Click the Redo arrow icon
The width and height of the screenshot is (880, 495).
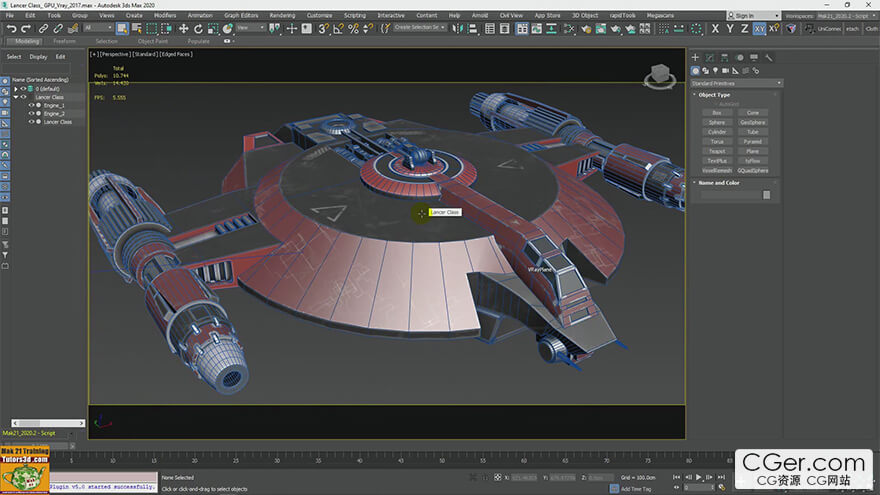26,29
